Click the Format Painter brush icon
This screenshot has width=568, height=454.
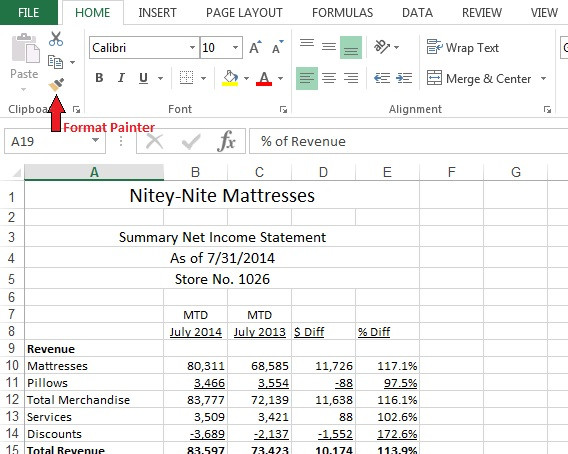click(56, 84)
